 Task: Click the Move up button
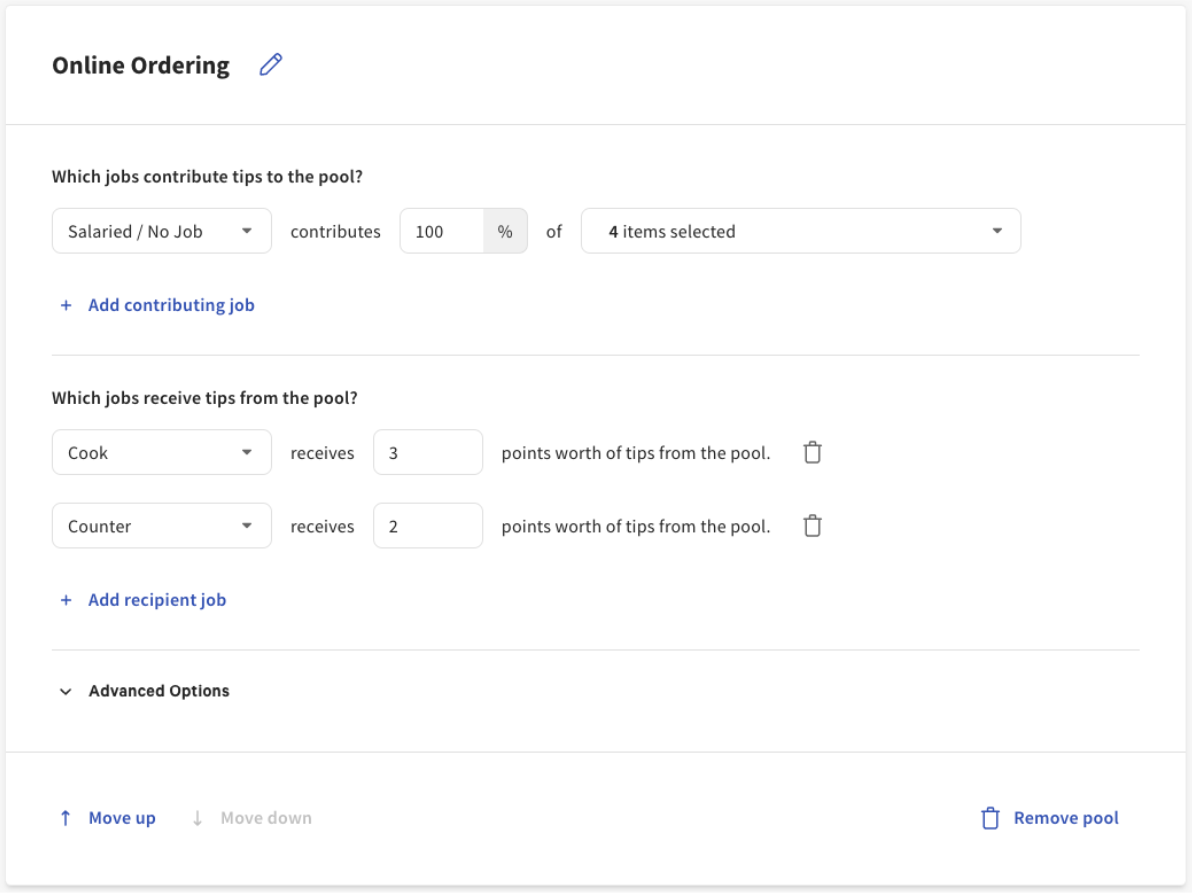coord(122,817)
